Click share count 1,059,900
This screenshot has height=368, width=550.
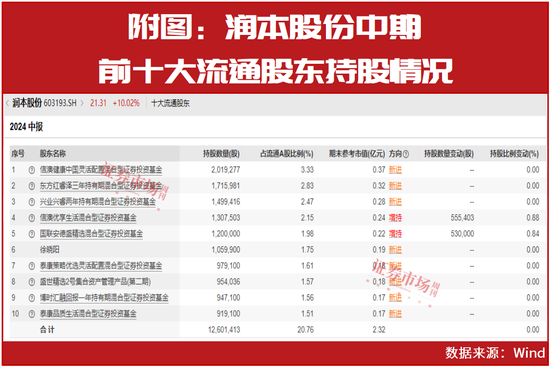point(226,250)
